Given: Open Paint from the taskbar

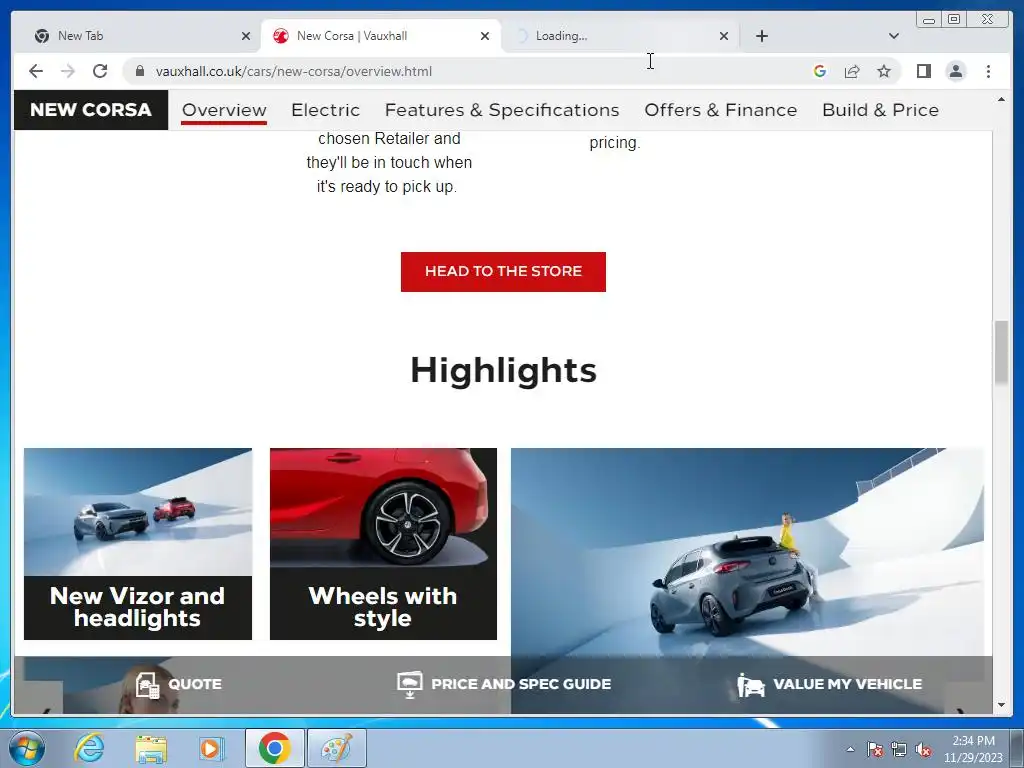Looking at the screenshot, I should [336, 748].
